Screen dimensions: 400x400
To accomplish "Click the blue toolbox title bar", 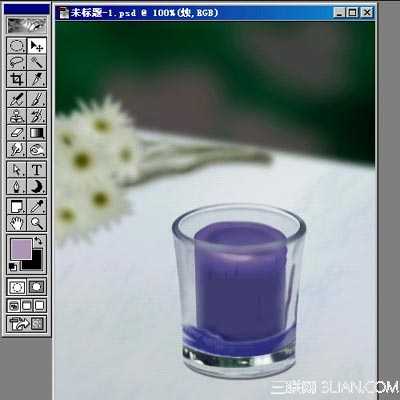I will coord(26,9).
